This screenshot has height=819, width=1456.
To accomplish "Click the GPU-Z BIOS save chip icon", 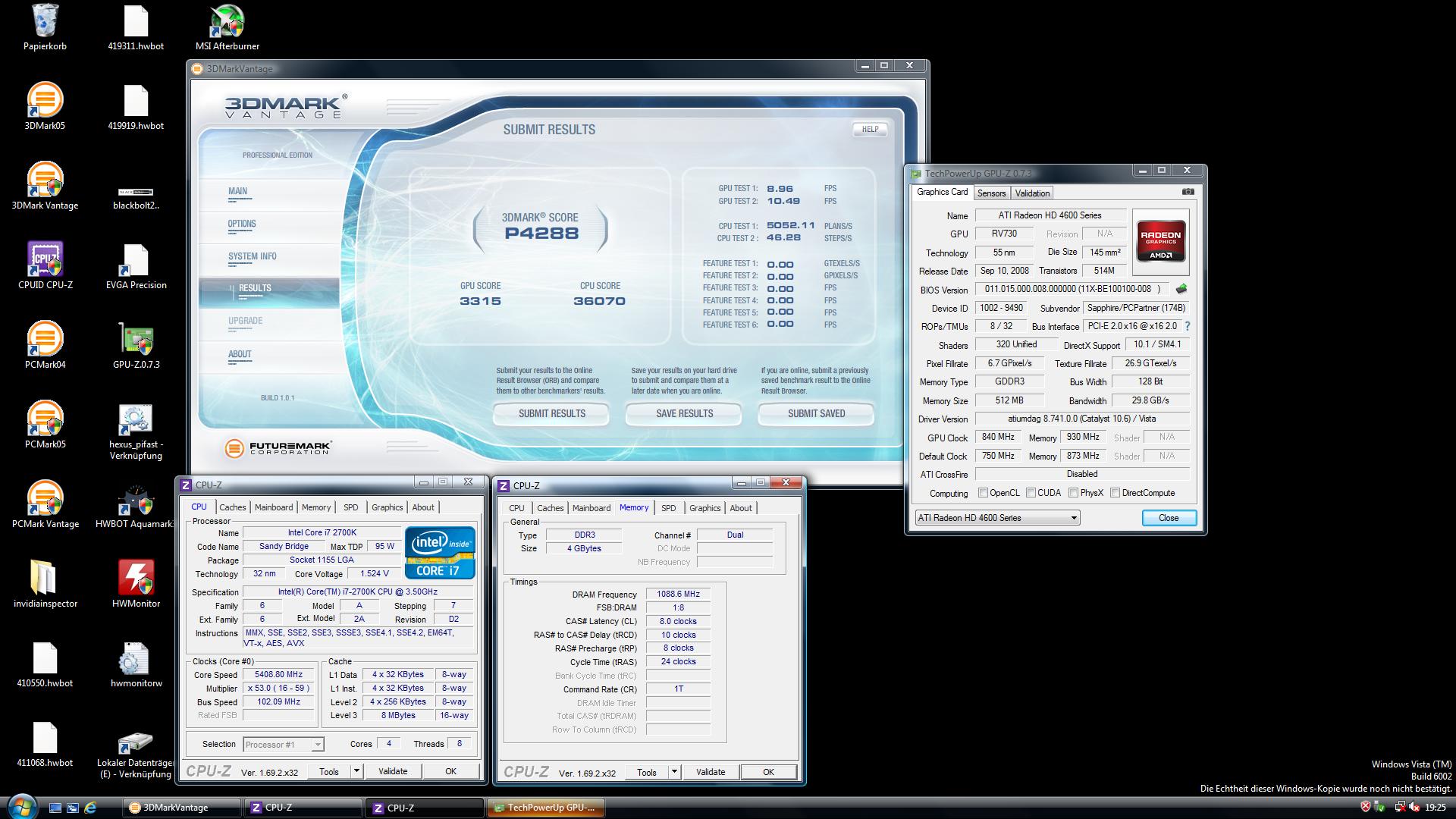I will pyautogui.click(x=1181, y=289).
